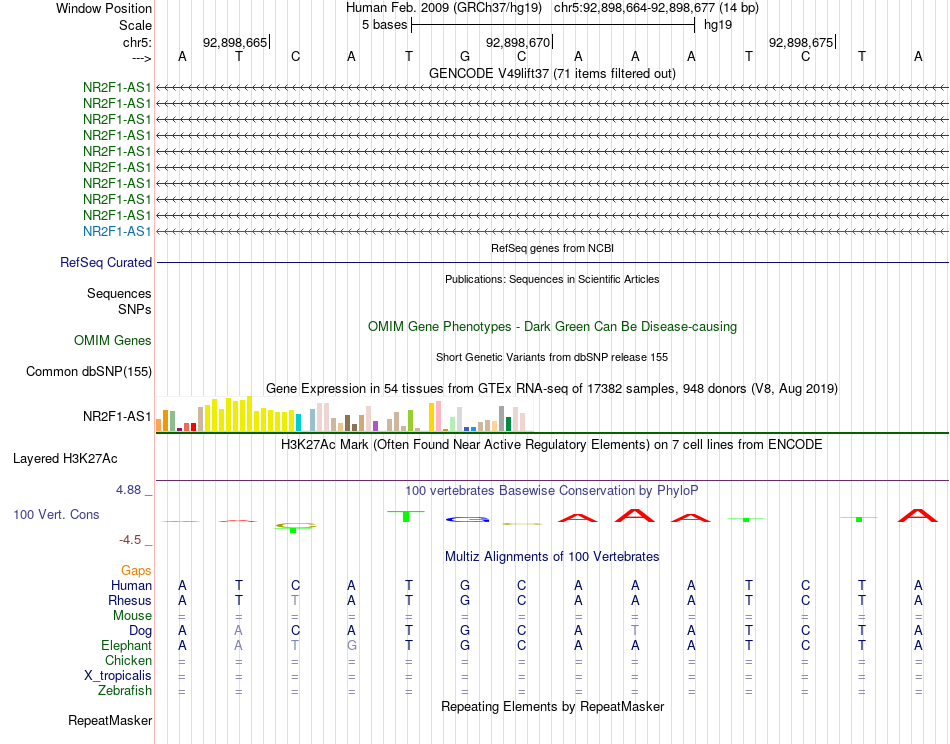Click the purple bar in the GTEx expression chart

click(376, 426)
